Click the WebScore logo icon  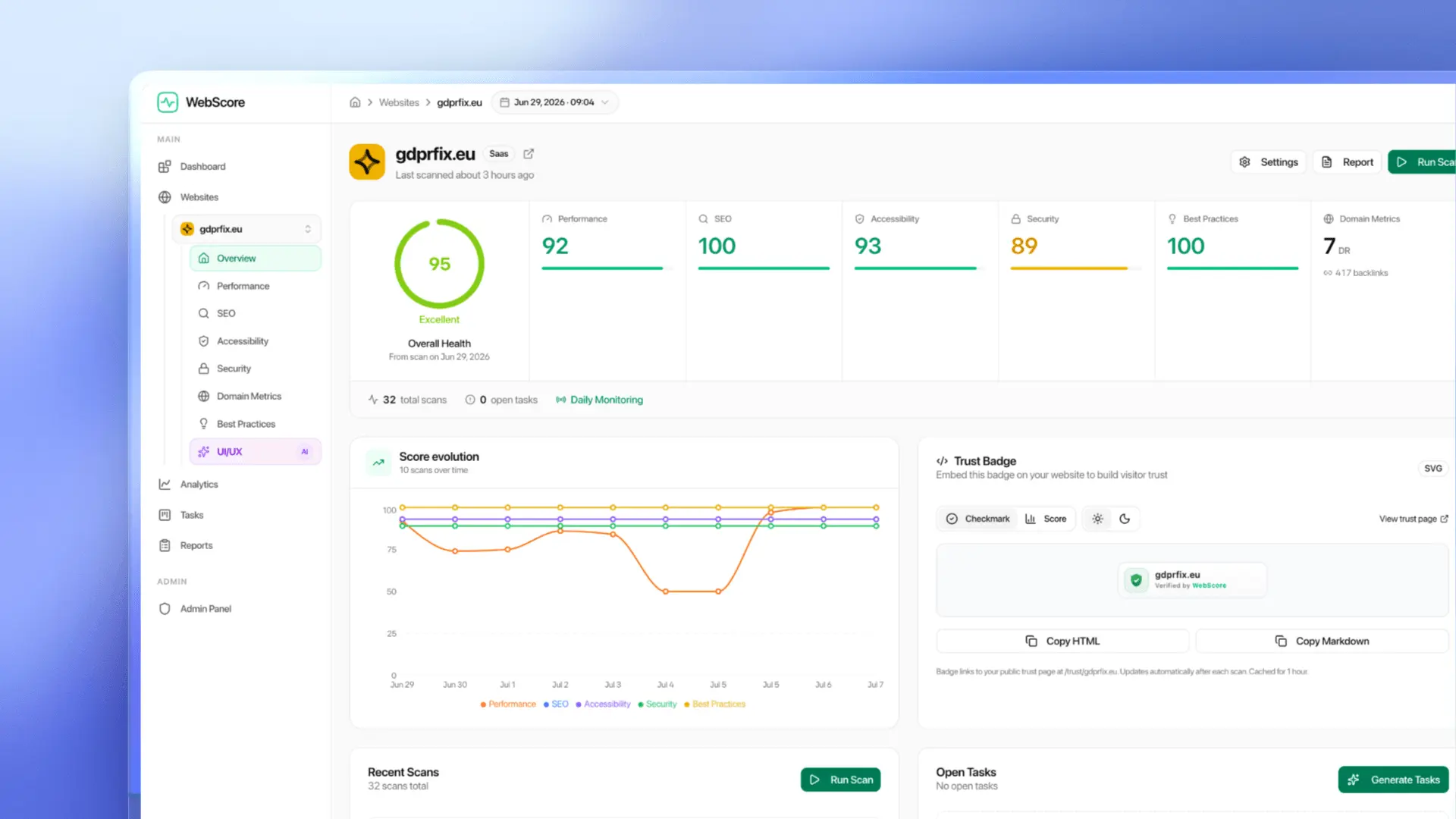click(x=168, y=102)
